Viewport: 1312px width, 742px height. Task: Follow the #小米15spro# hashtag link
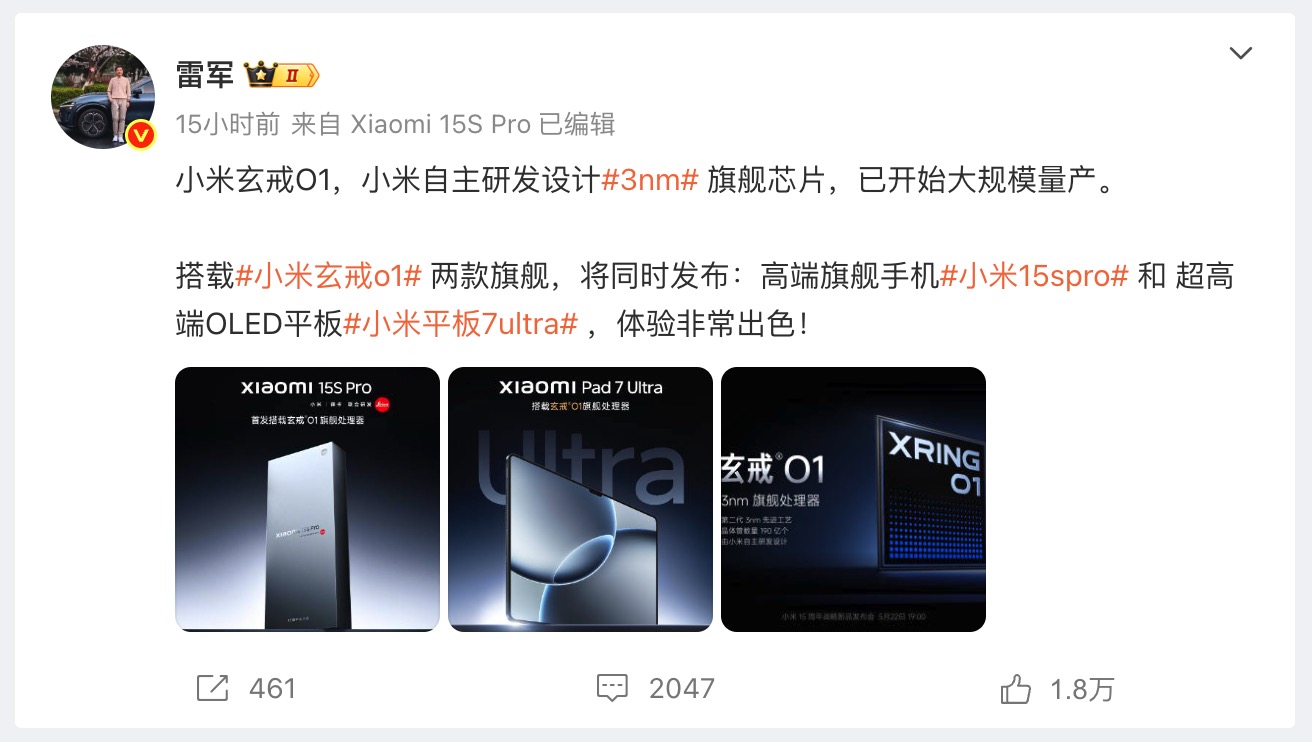click(1034, 276)
